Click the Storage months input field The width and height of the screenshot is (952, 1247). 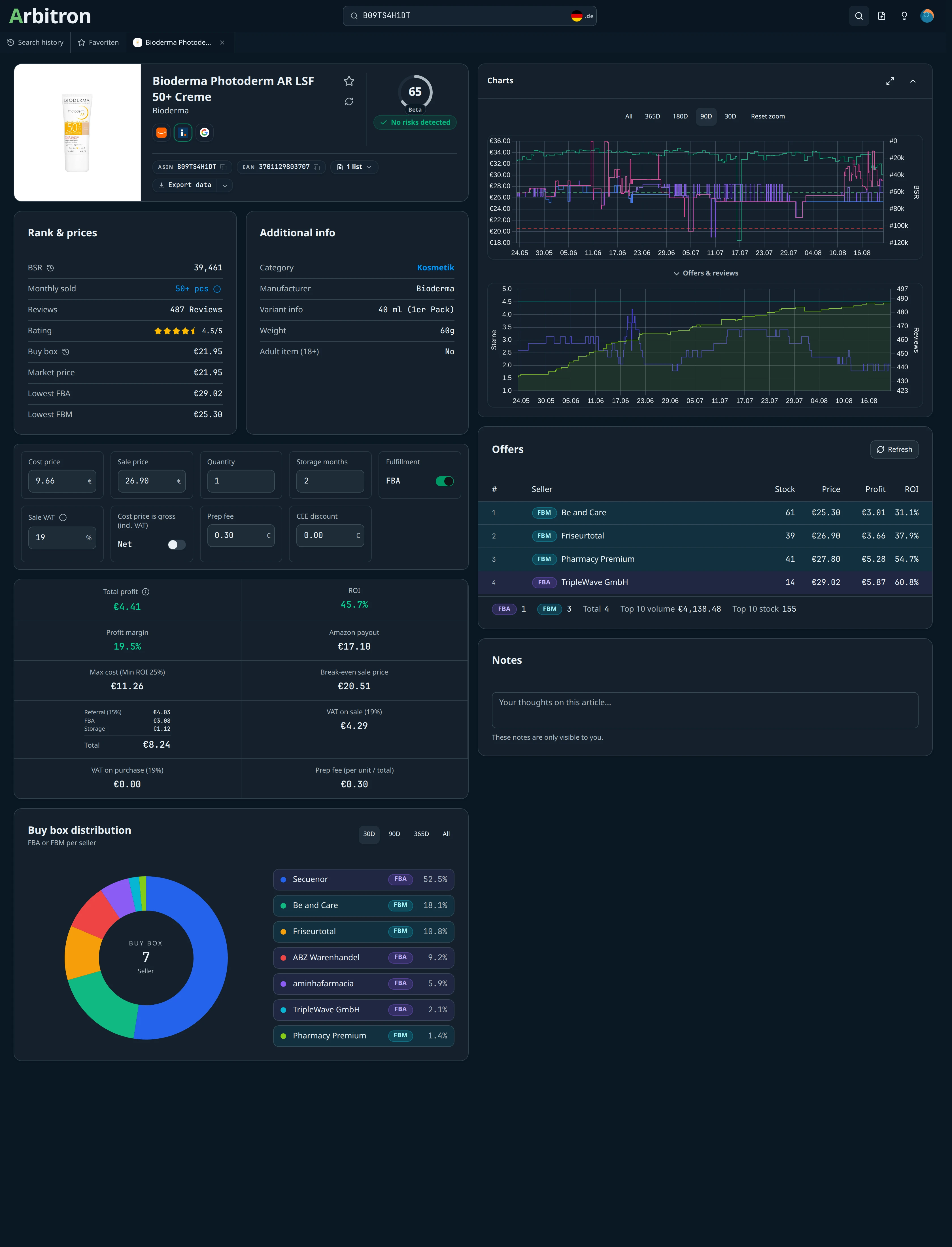330,481
